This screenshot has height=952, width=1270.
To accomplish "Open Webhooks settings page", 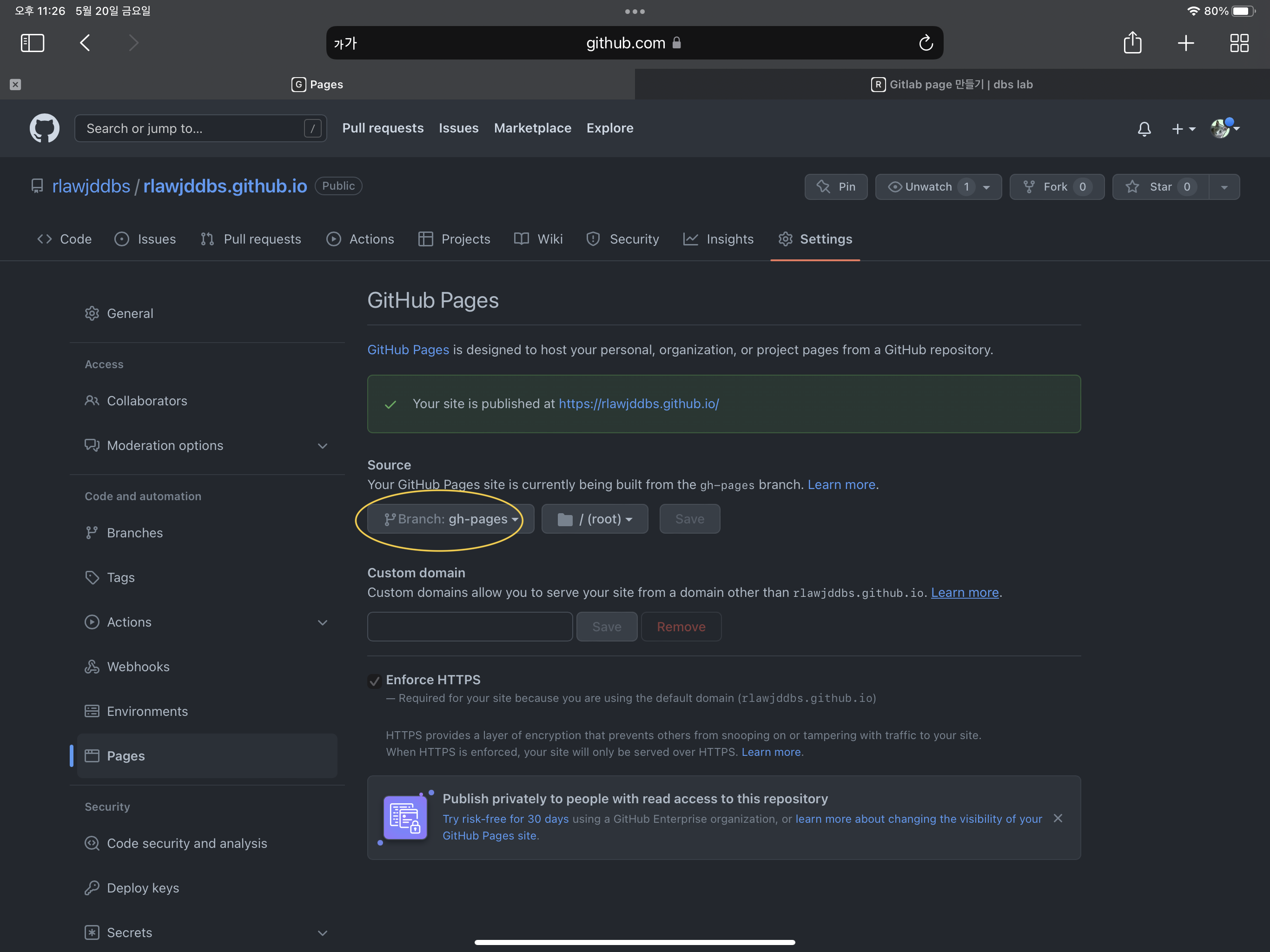I will tap(207, 667).
